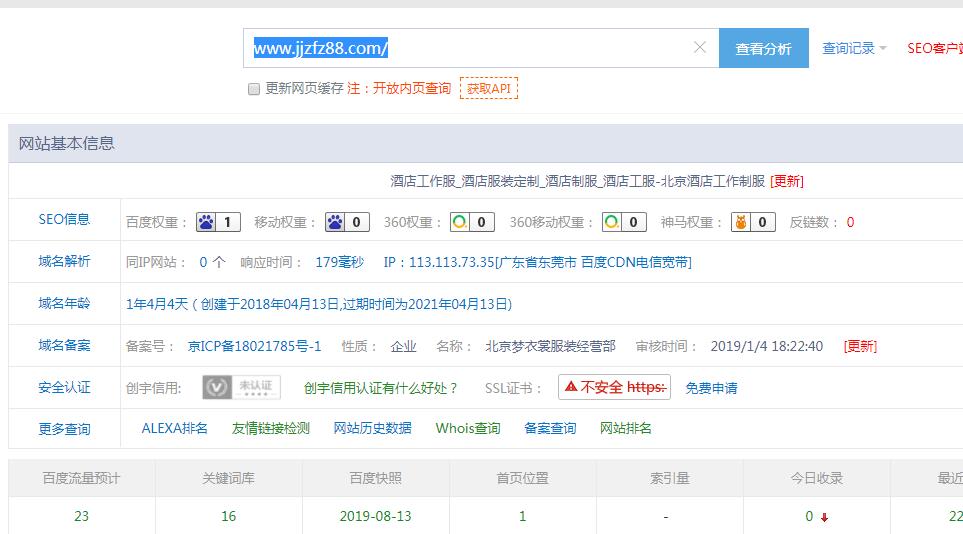This screenshot has height=534, width=963.
Task: Click the red down arrow in 今日收录
Action: pos(824,517)
